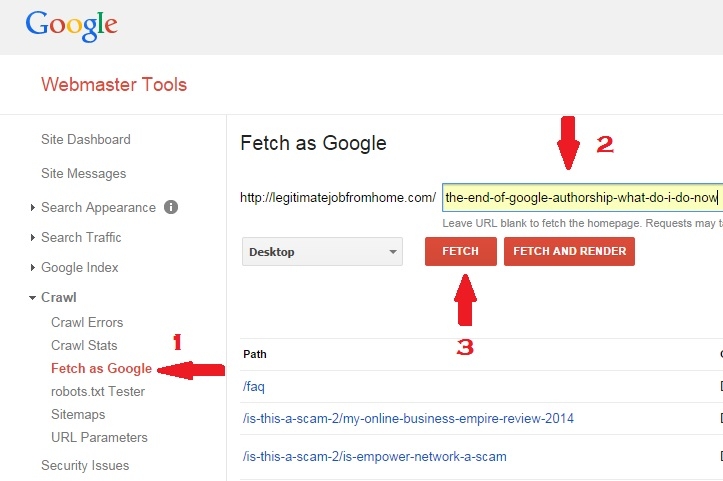723x481 pixels.
Task: Click the 'Leave URL blank' hint text
Action: (582, 223)
